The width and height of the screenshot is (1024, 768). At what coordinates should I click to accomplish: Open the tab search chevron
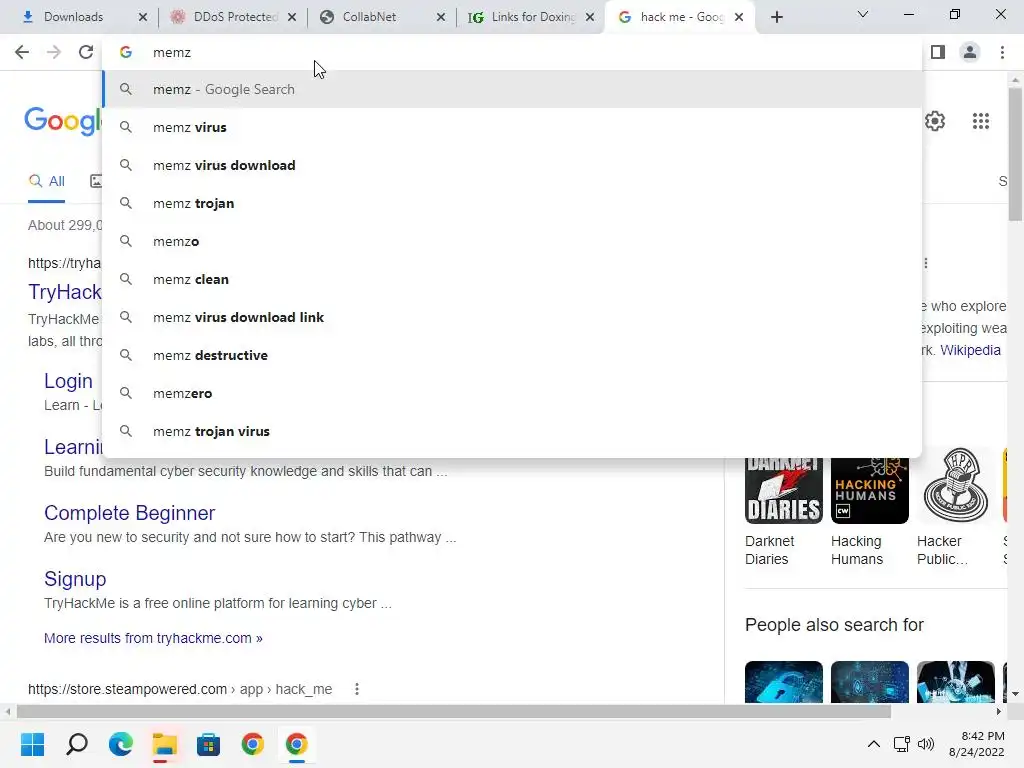(862, 14)
